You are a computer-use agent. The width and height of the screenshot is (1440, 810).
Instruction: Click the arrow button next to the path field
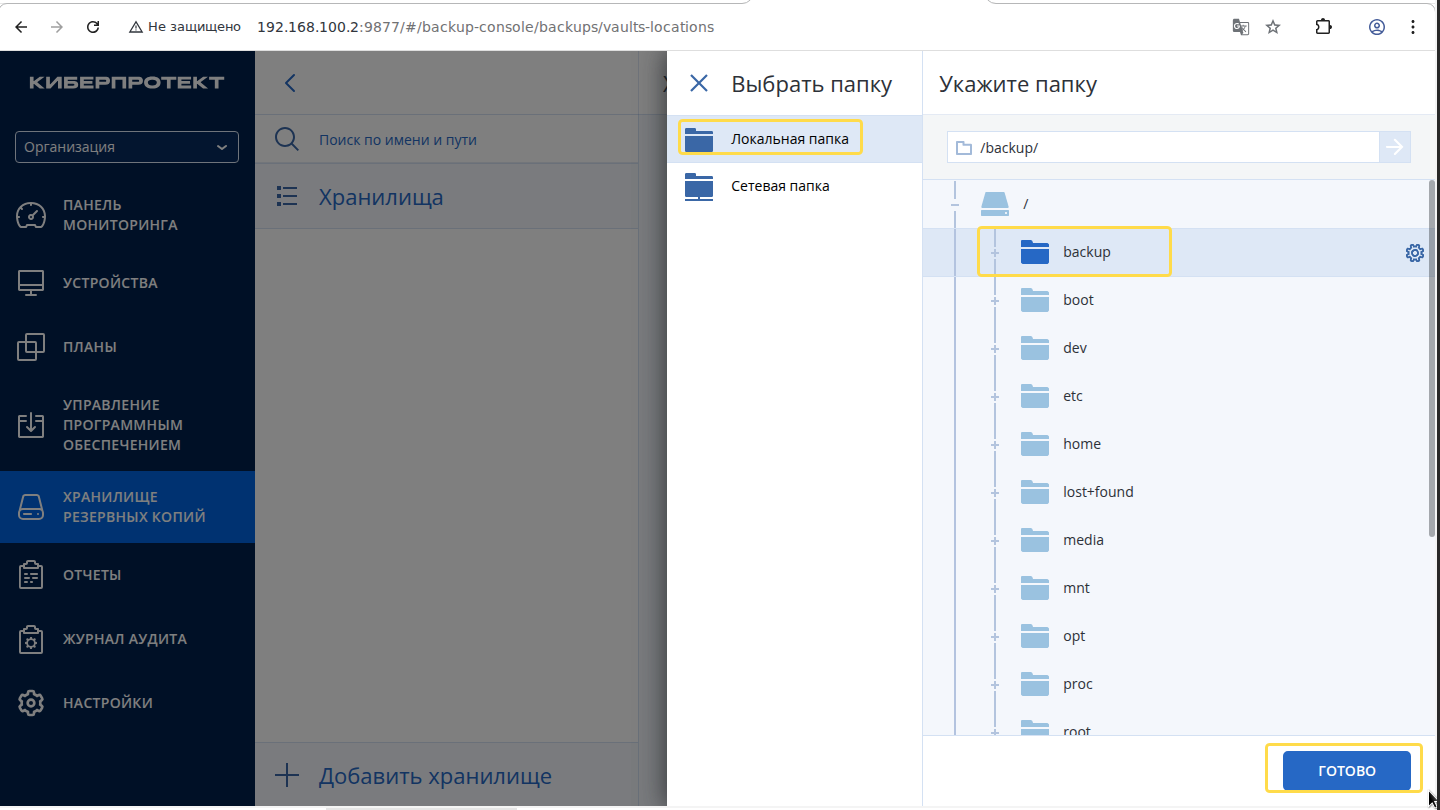(1395, 147)
